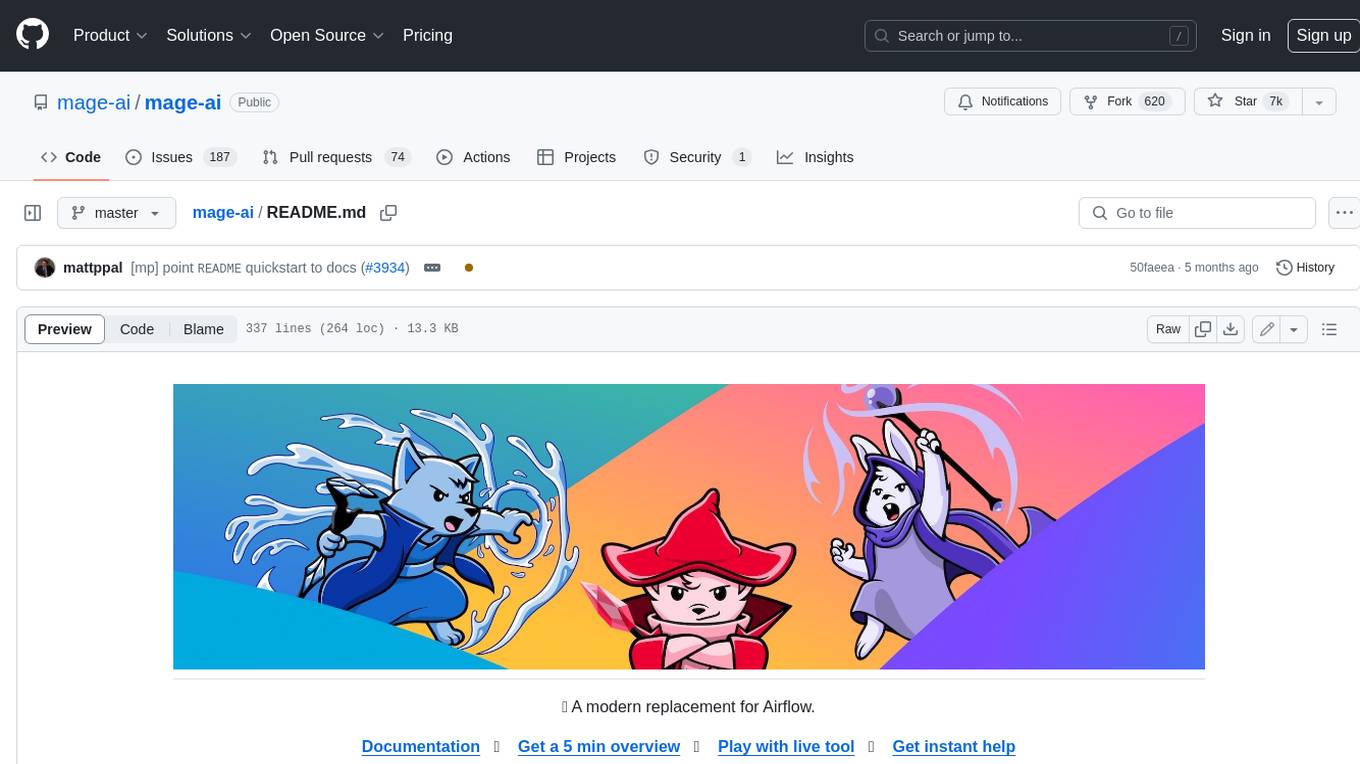Open the Documentation link
The height and width of the screenshot is (764, 1360).
[x=420, y=746]
